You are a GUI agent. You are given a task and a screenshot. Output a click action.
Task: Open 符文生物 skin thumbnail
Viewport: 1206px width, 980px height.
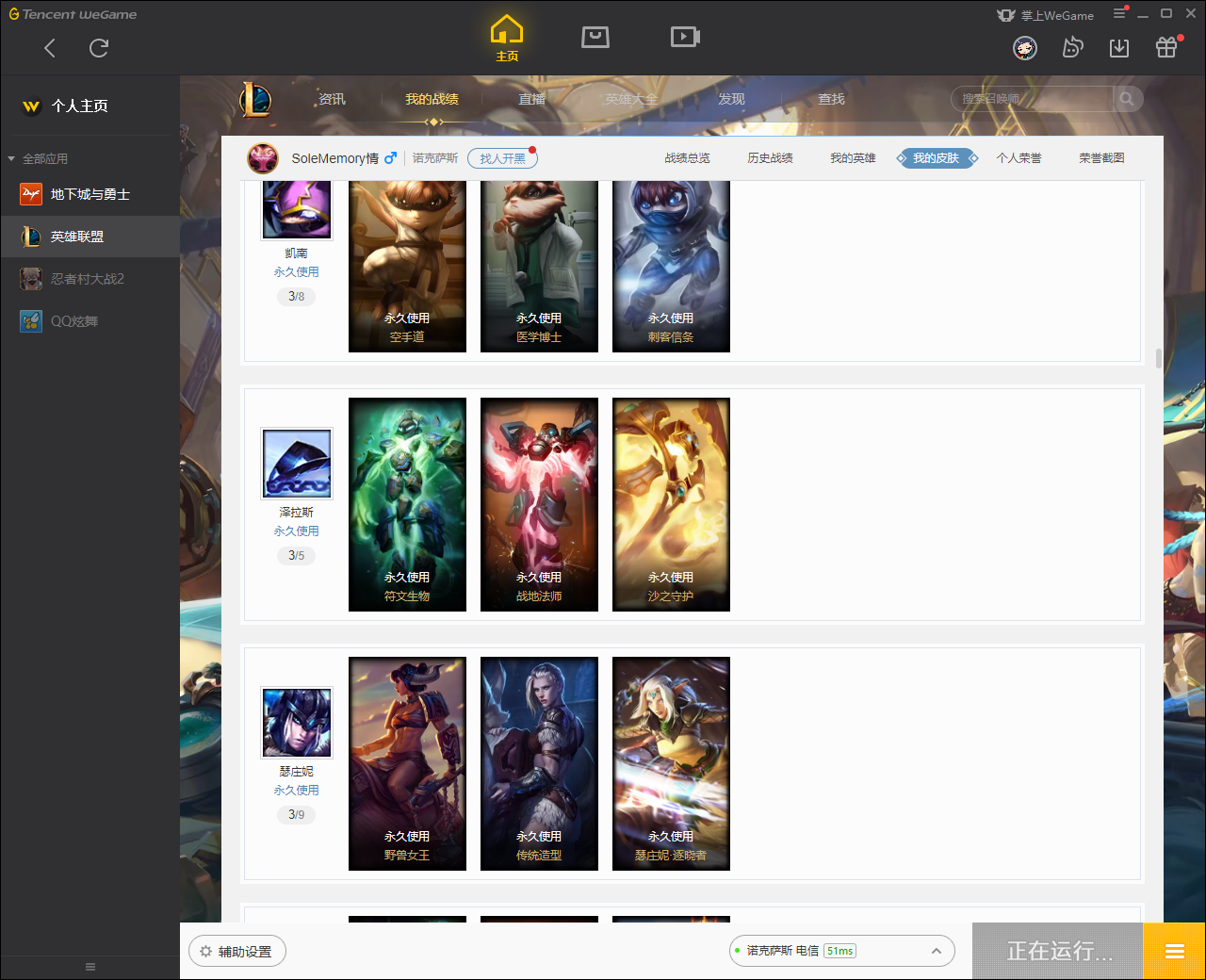tap(407, 504)
